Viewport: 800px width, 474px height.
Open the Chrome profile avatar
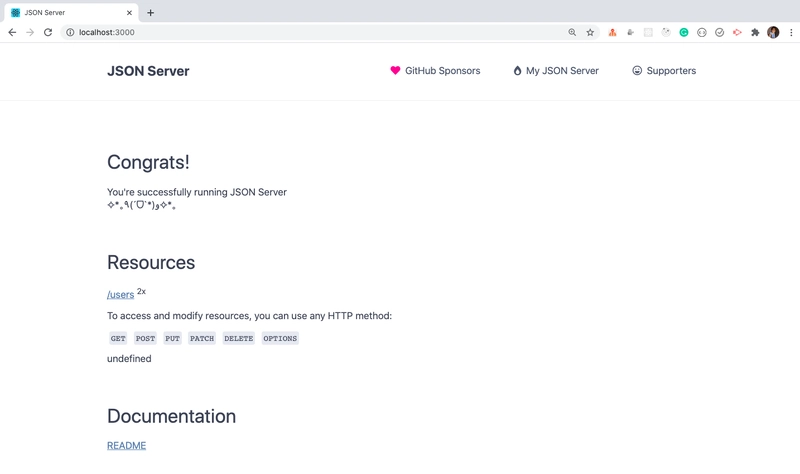click(773, 32)
